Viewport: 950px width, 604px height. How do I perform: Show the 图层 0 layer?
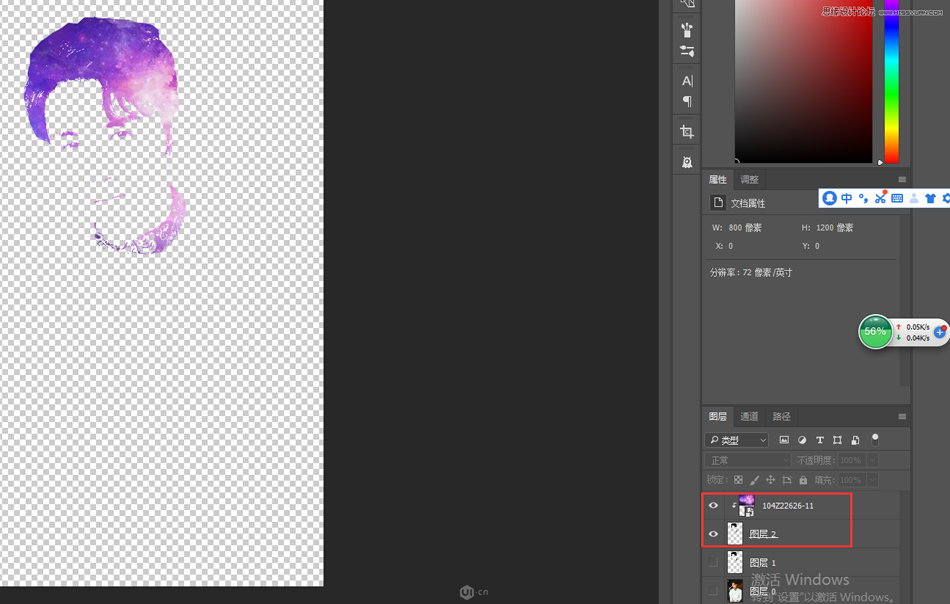713,590
